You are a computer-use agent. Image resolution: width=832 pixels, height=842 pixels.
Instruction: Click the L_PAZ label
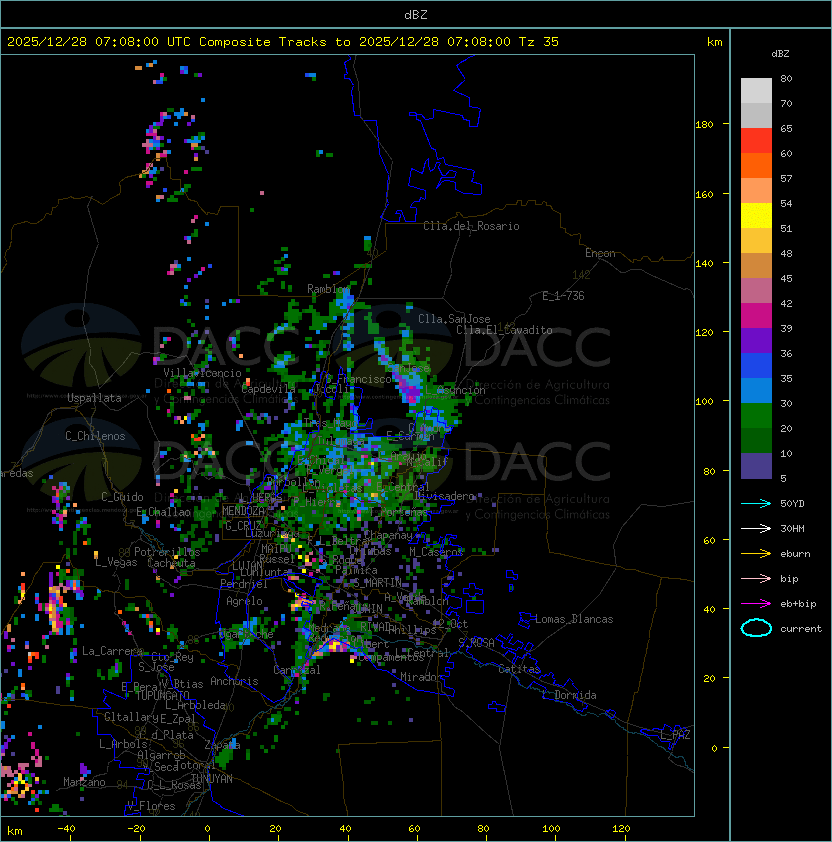point(675,735)
